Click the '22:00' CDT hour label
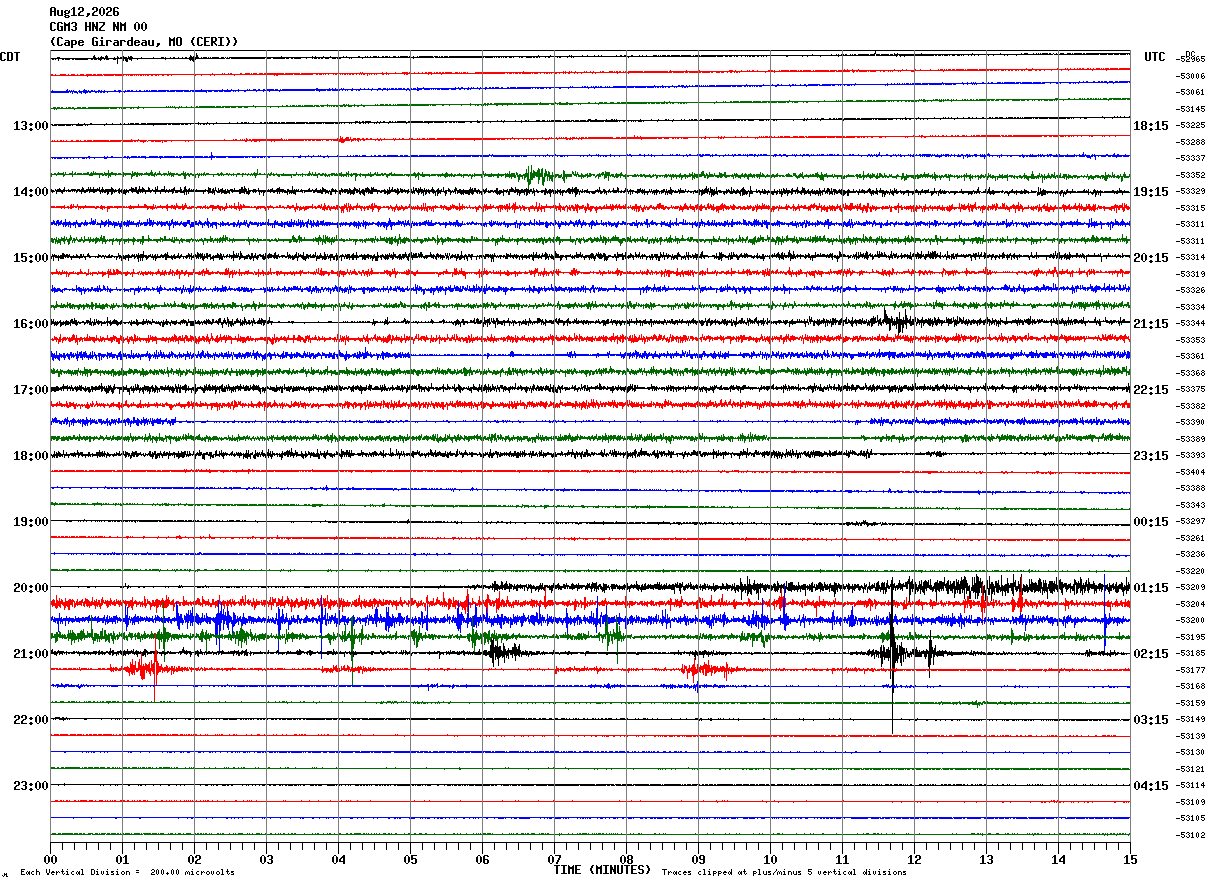Screen dimensions: 1210x886 30,720
